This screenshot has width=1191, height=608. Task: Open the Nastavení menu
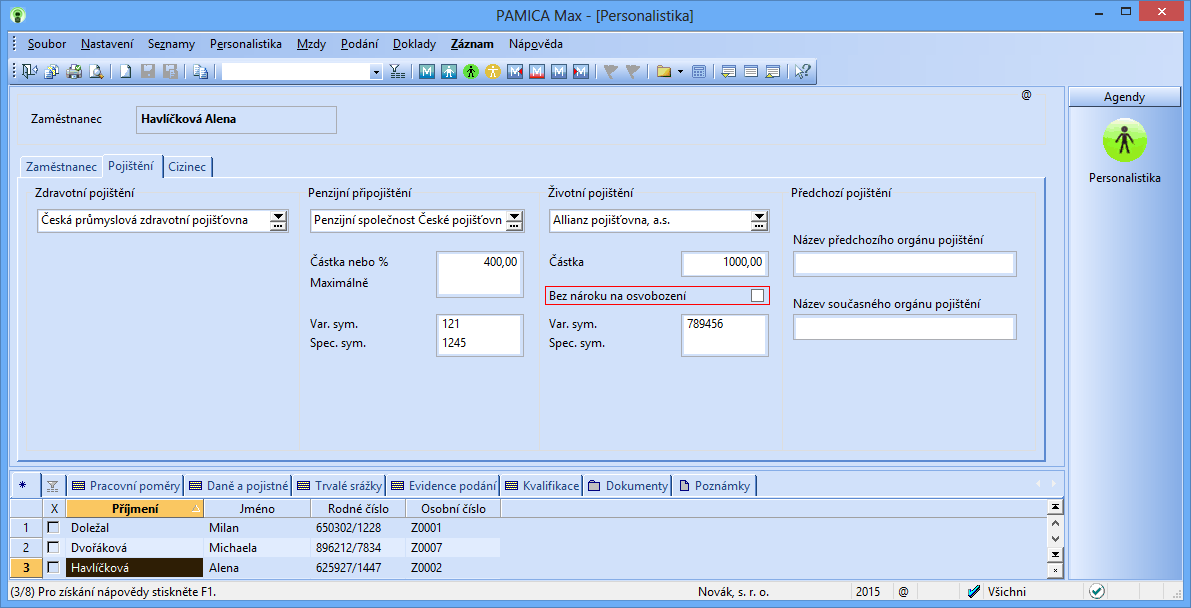point(107,44)
